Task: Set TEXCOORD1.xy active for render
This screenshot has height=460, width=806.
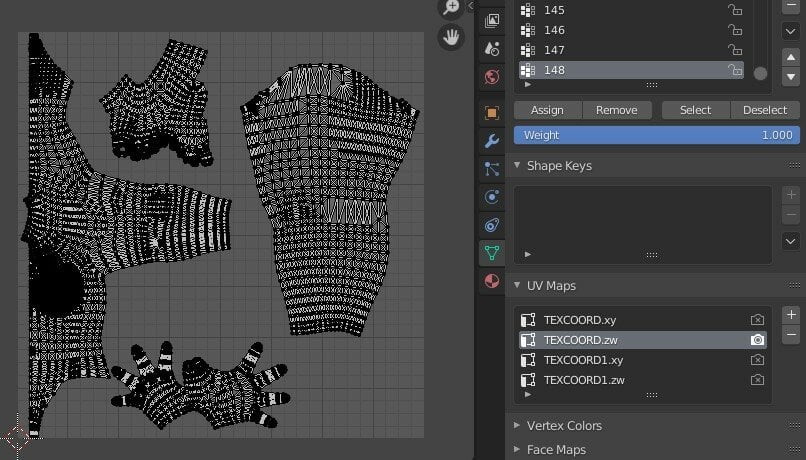Action: tap(757, 360)
